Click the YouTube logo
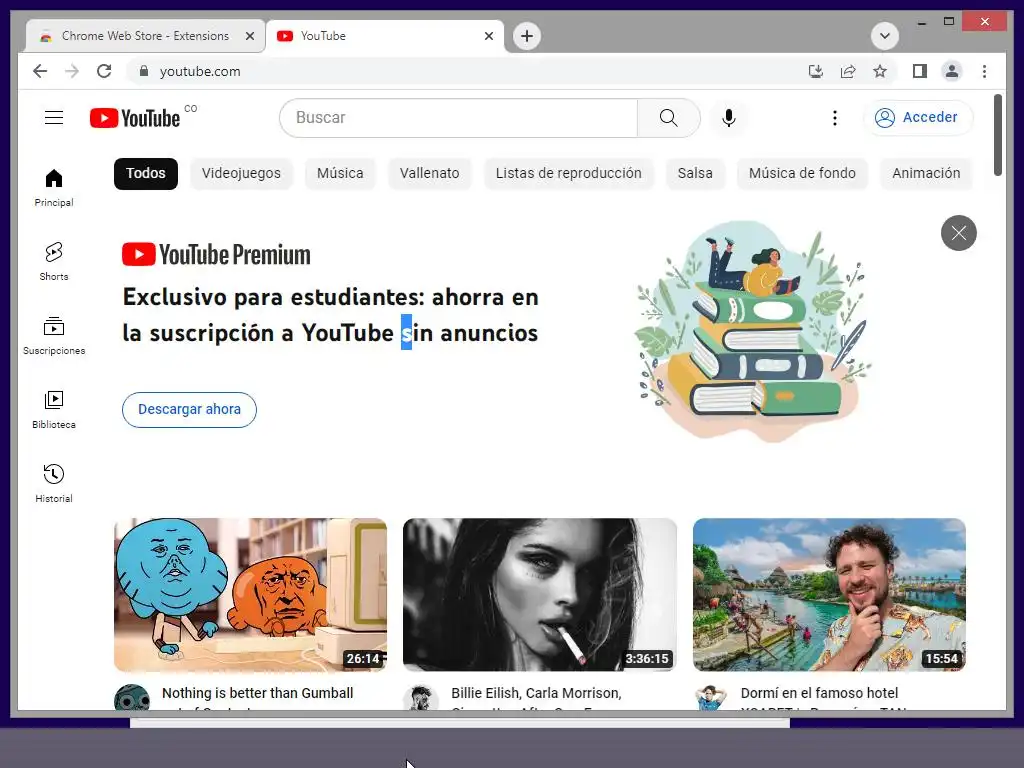The height and width of the screenshot is (768, 1024). point(135,118)
